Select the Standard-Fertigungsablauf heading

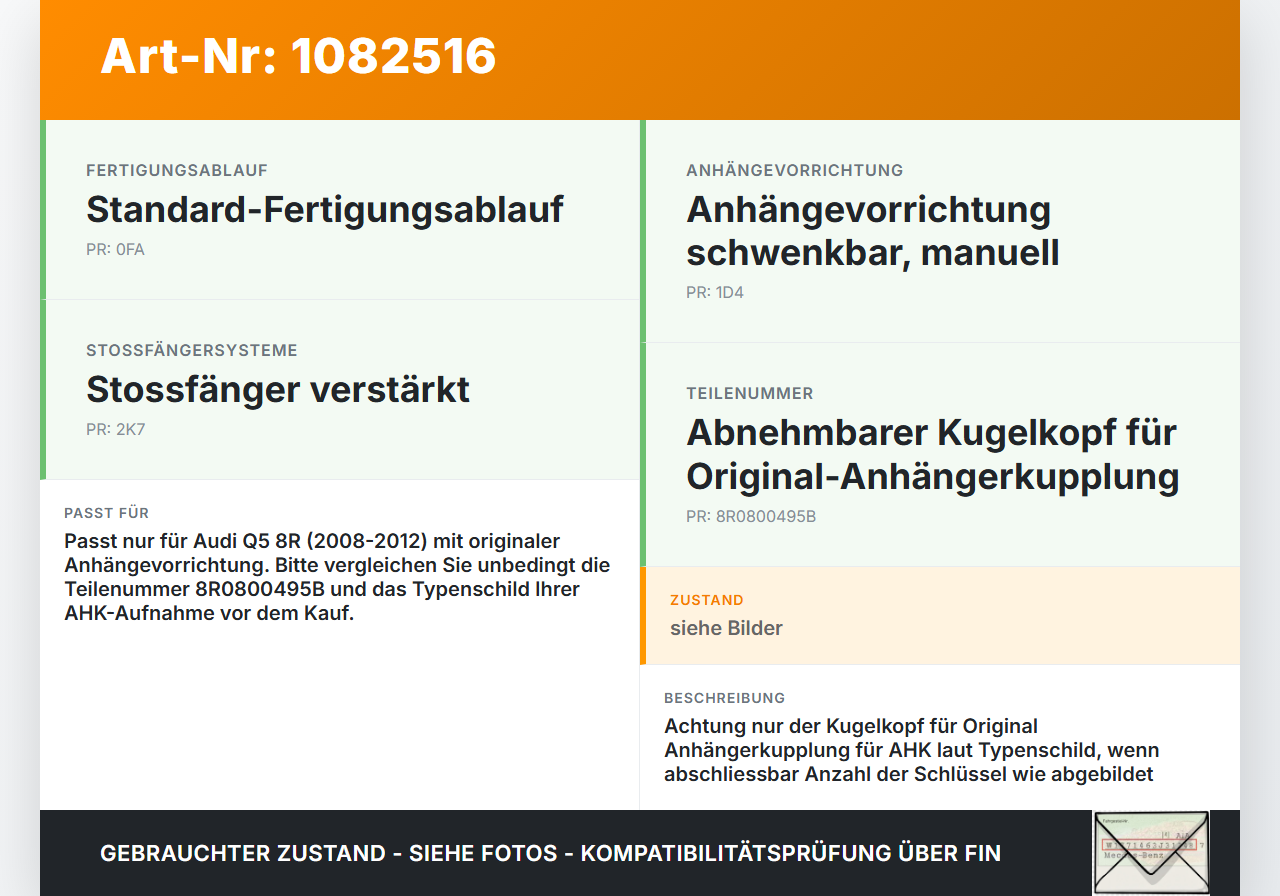(x=325, y=210)
